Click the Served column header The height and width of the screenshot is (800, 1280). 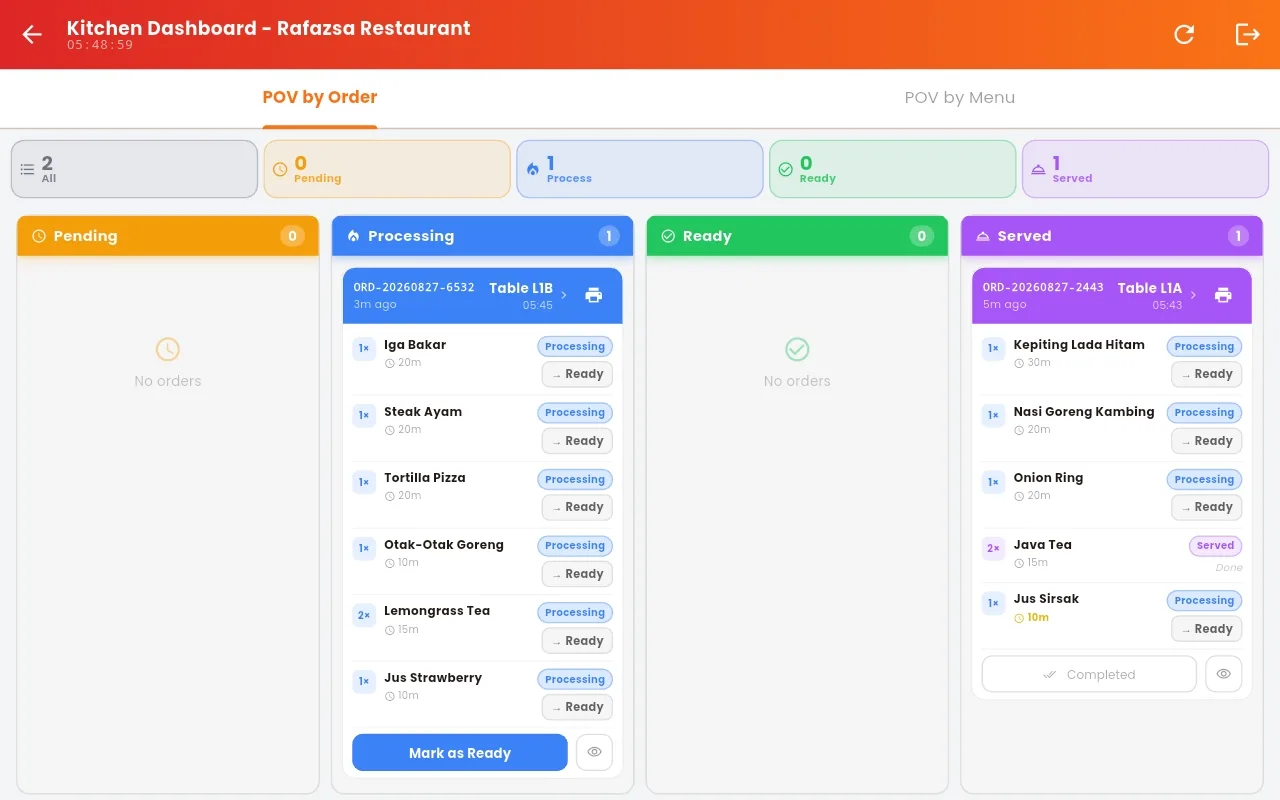pyautogui.click(x=1112, y=236)
